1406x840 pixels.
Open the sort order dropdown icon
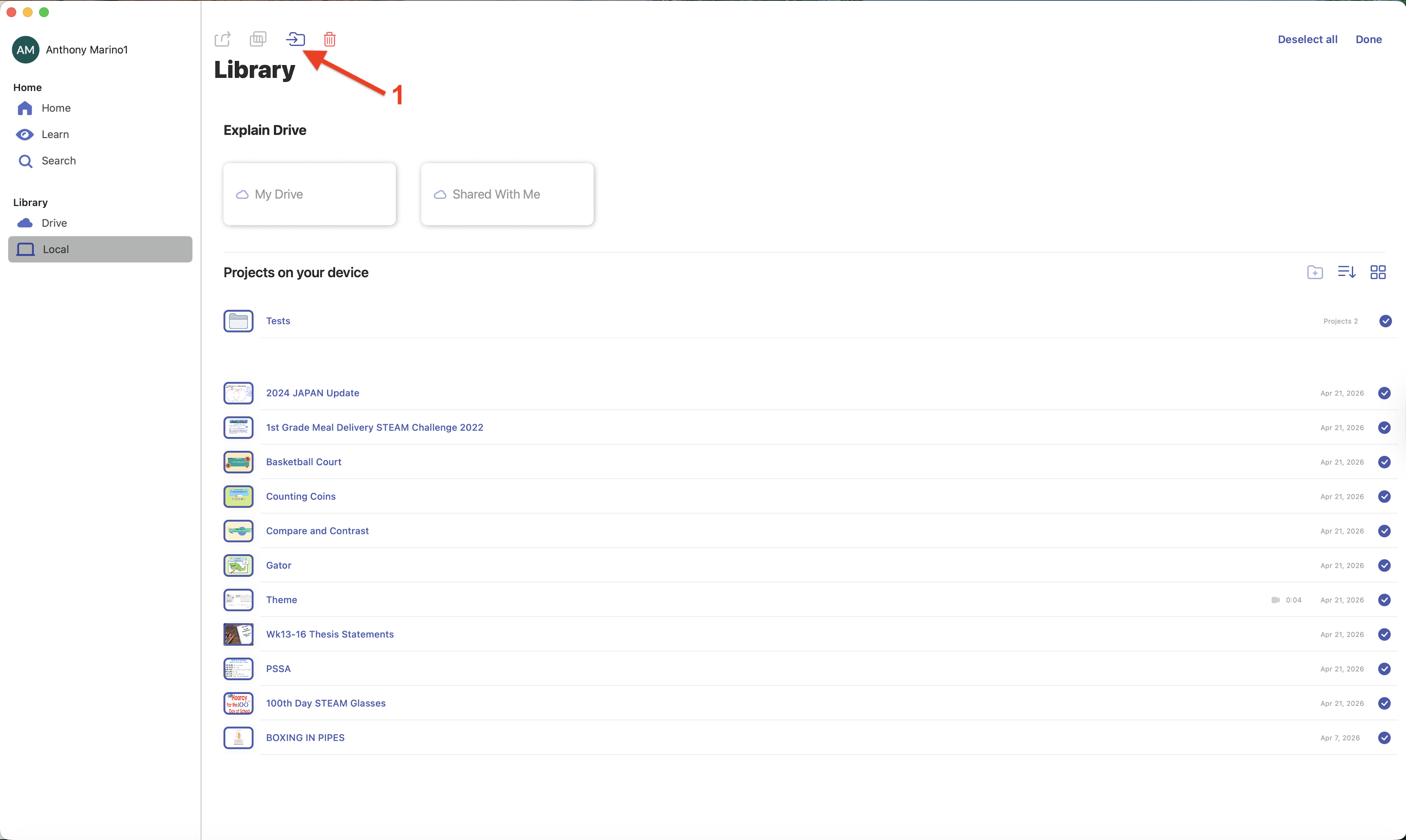click(1347, 272)
